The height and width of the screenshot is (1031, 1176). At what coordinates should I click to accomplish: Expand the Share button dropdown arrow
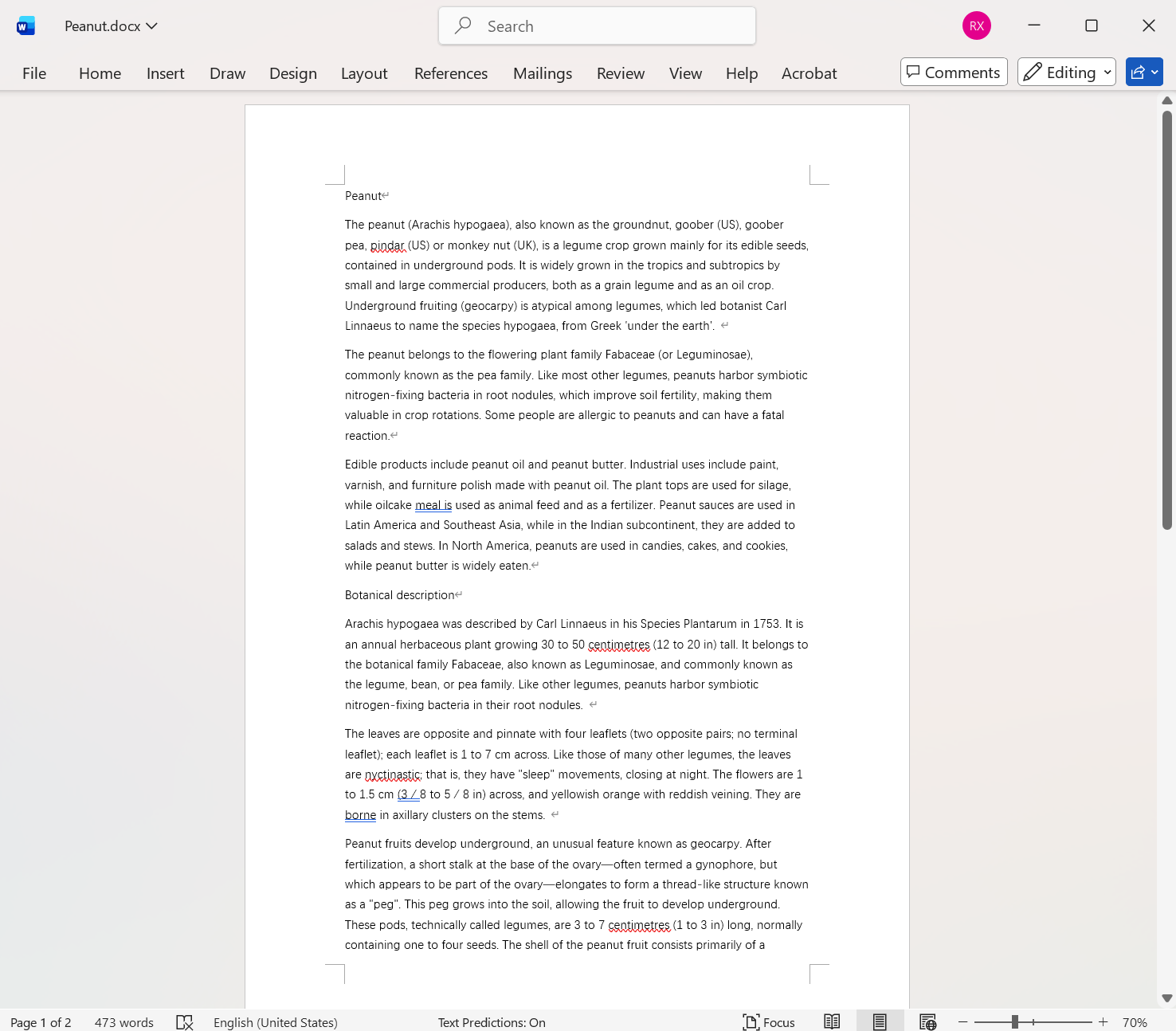(1153, 72)
